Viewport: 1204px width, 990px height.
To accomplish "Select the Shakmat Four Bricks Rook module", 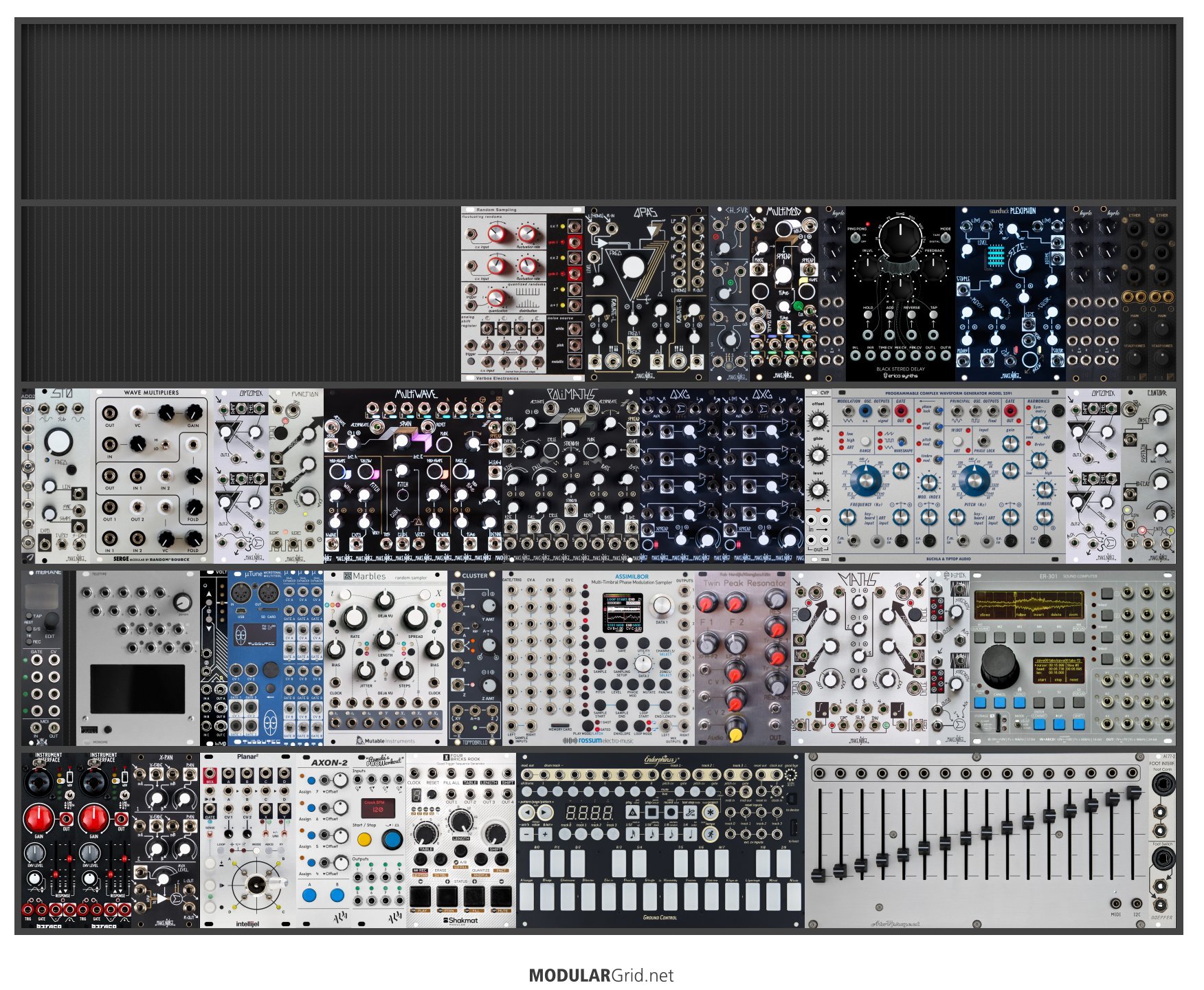I will tap(461, 840).
